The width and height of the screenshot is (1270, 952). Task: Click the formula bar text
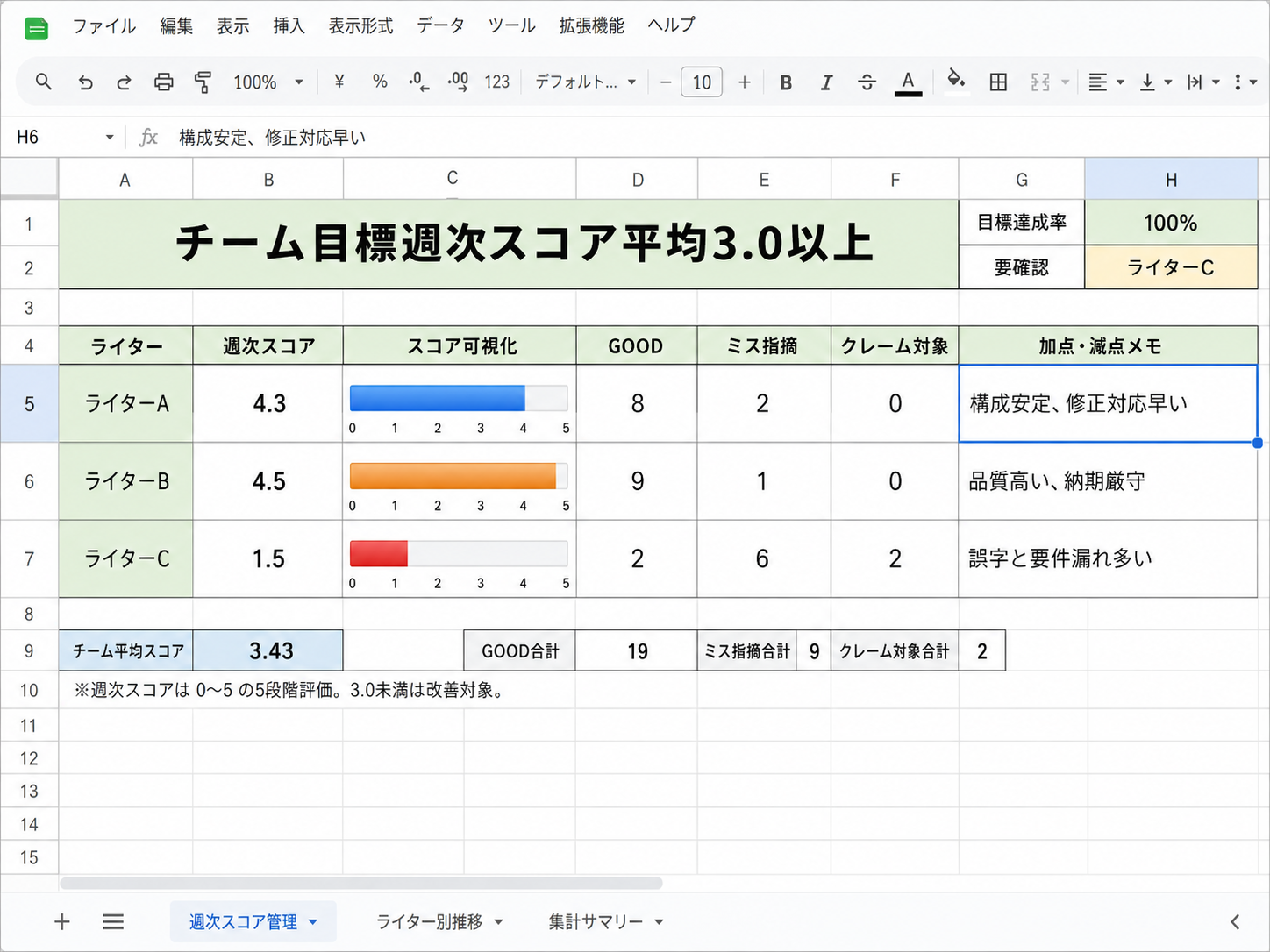pos(272,138)
